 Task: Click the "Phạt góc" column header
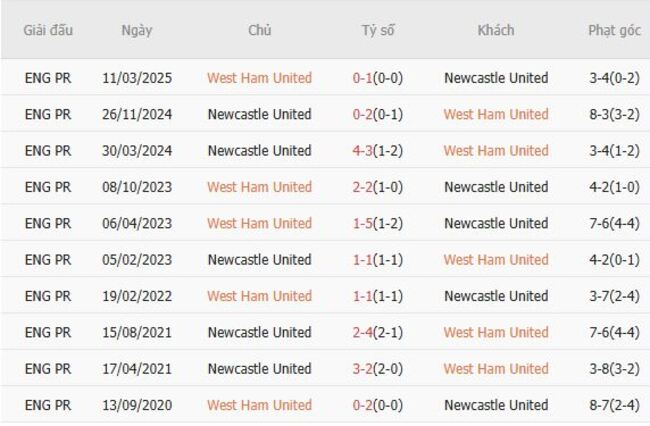pos(614,30)
